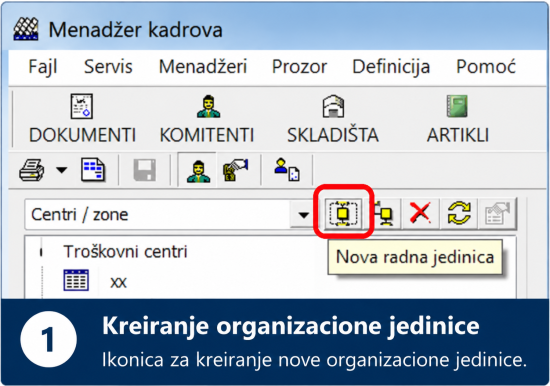Screen dimensions: 550x386
Task: Click the Nova radna jedinica icon
Action: pyautogui.click(x=343, y=213)
